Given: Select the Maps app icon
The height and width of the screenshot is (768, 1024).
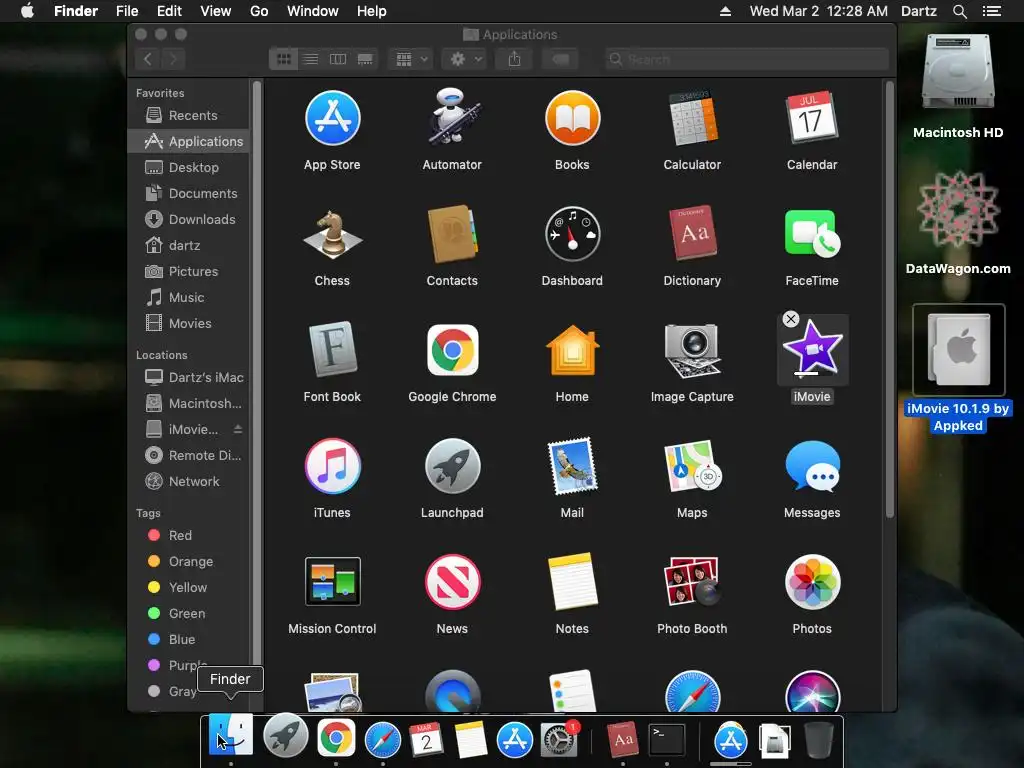Looking at the screenshot, I should pyautogui.click(x=692, y=466).
